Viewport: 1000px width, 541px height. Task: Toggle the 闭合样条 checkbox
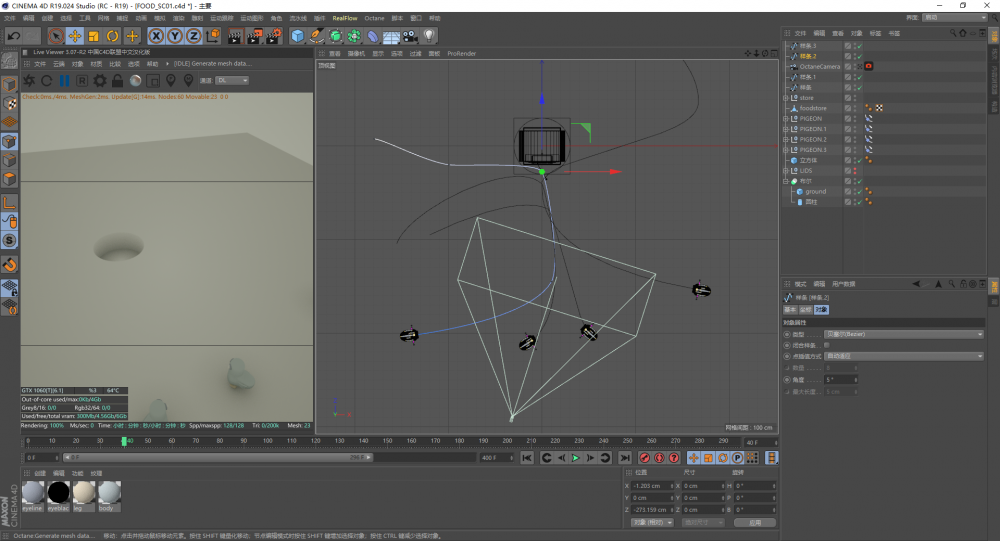(x=826, y=345)
